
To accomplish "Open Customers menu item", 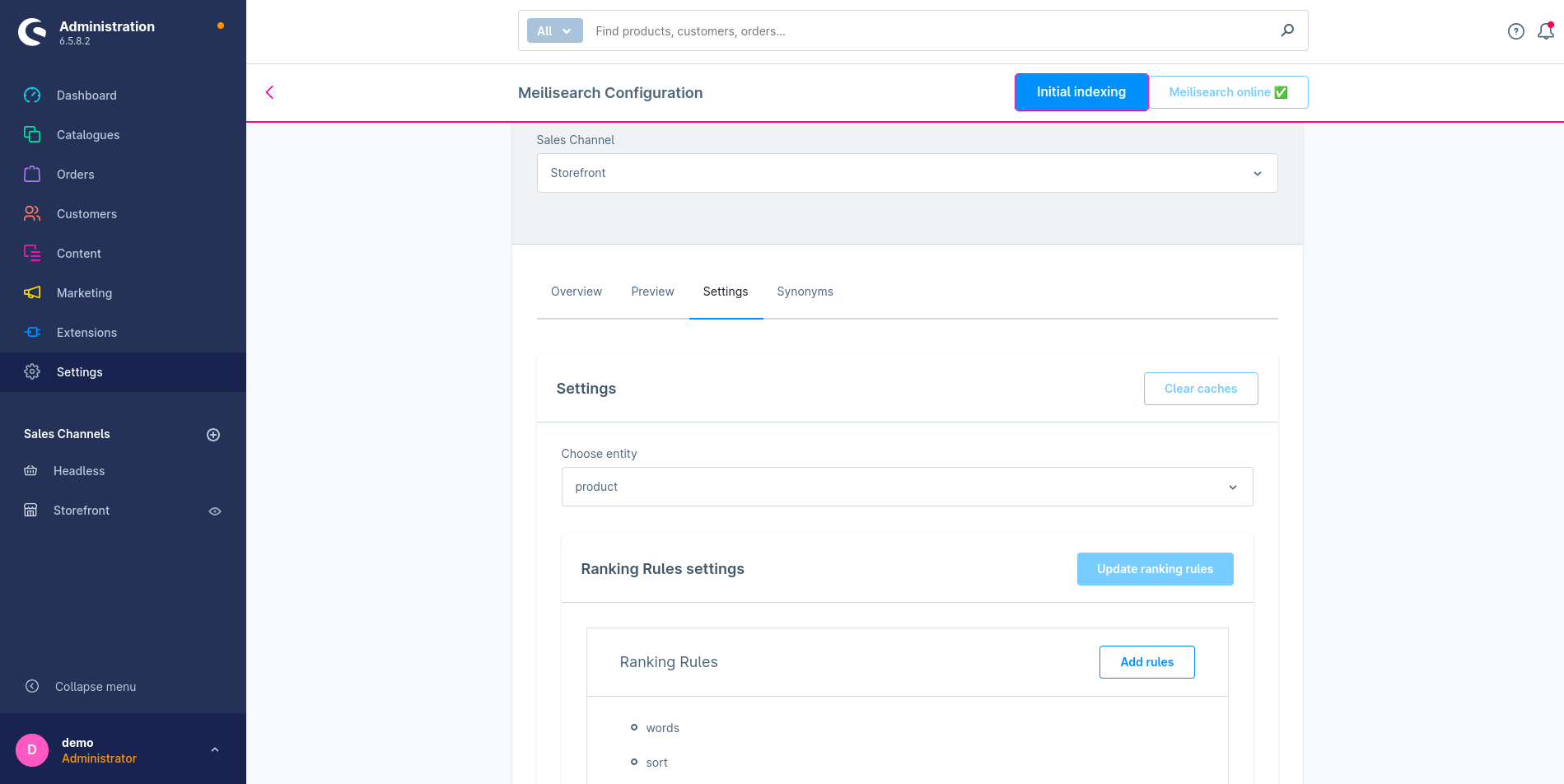I will tap(86, 214).
